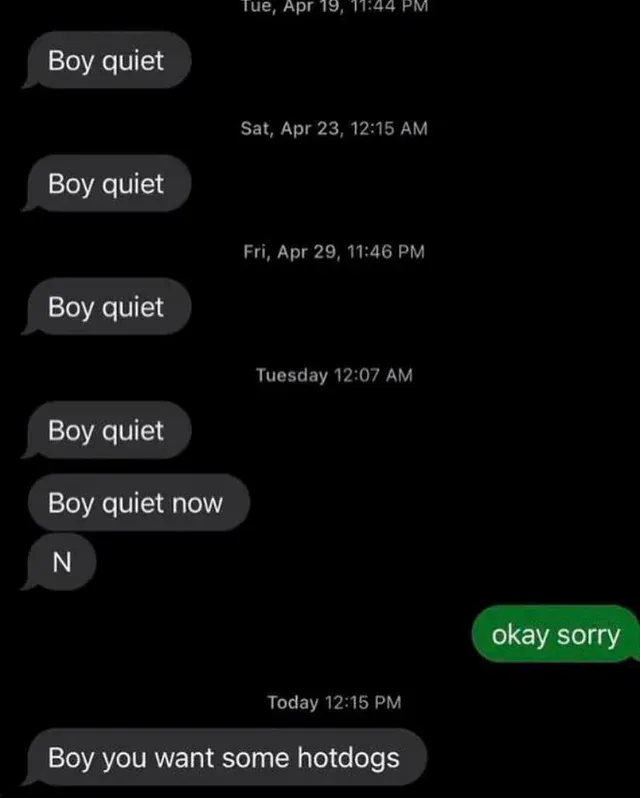Click the "Fri, Apr 29, 11:46 PM" timestamp
640x798 pixels.
point(334,251)
